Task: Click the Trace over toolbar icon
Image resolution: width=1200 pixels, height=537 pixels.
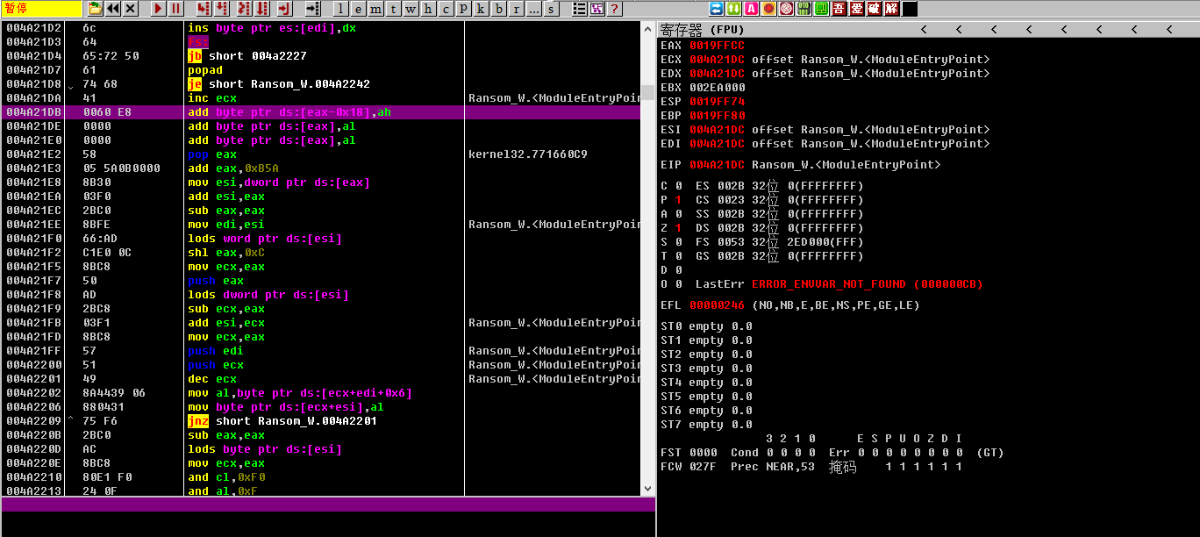Action: (x=262, y=9)
